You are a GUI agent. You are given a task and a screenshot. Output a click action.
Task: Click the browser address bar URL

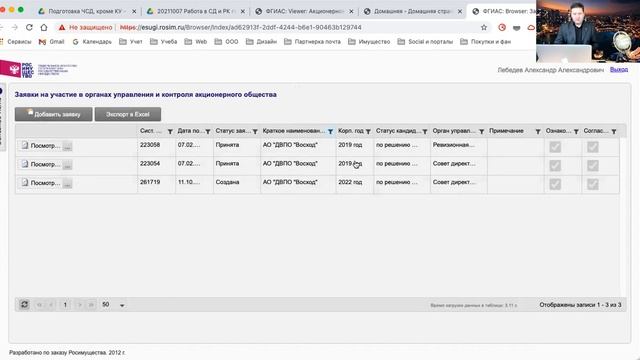pyautogui.click(x=241, y=27)
